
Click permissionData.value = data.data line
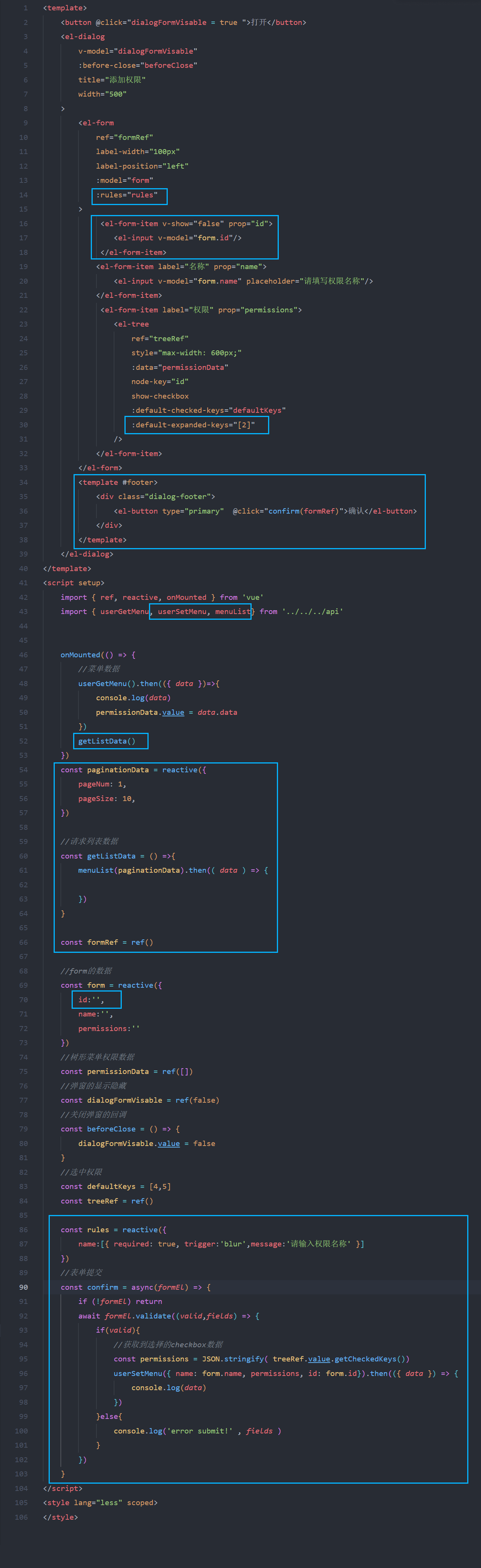click(x=167, y=712)
